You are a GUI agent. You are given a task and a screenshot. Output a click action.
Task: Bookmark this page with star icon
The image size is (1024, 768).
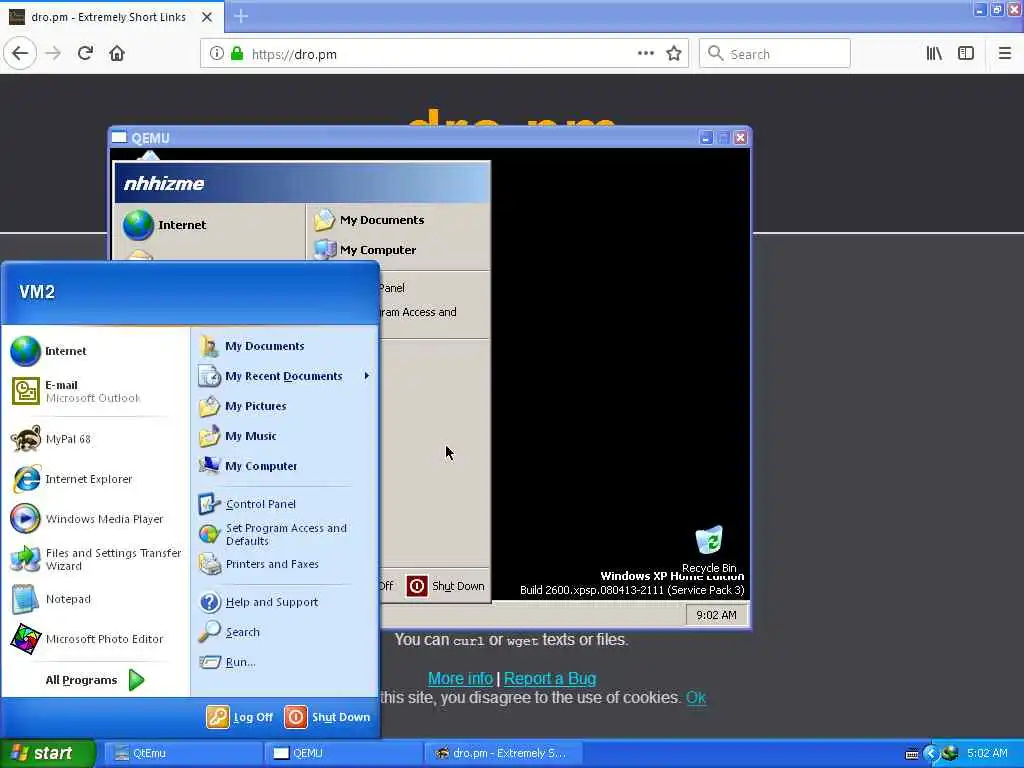coord(674,54)
